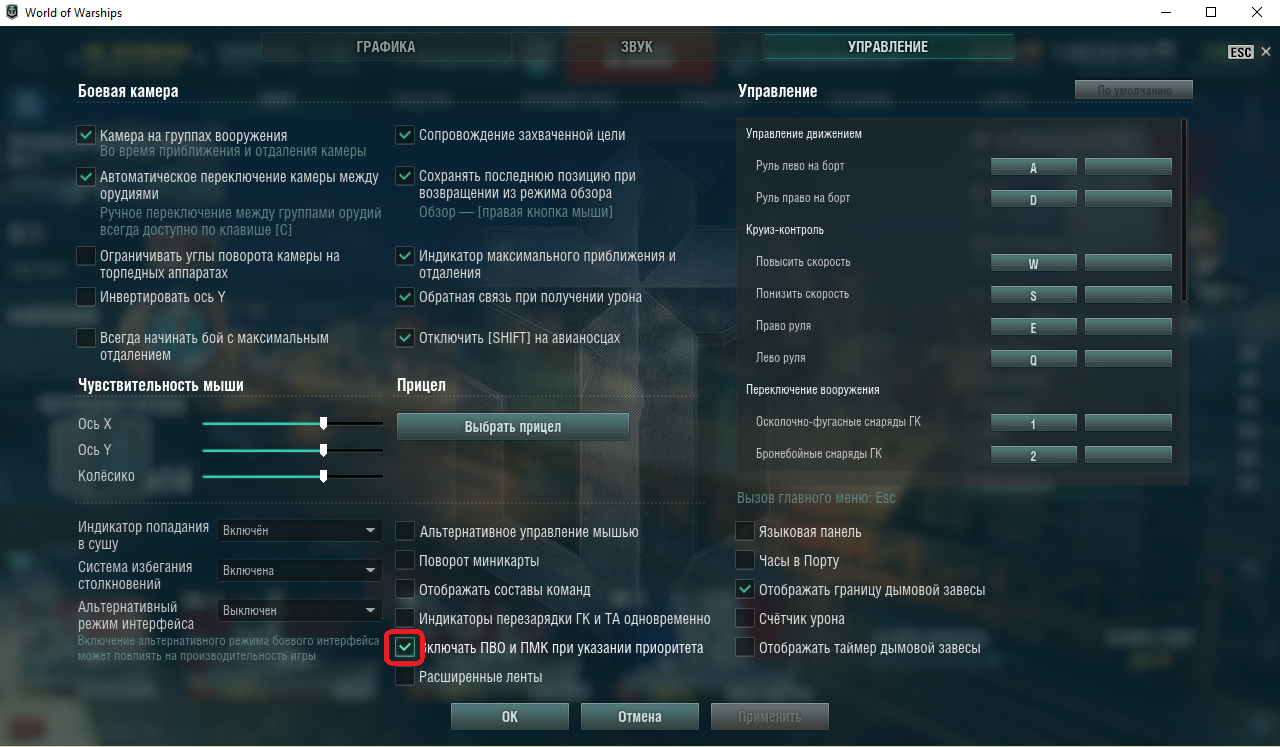This screenshot has height=747, width=1280.
Task: Click the Колёсико sensitivity slider track
Action: click(292, 477)
